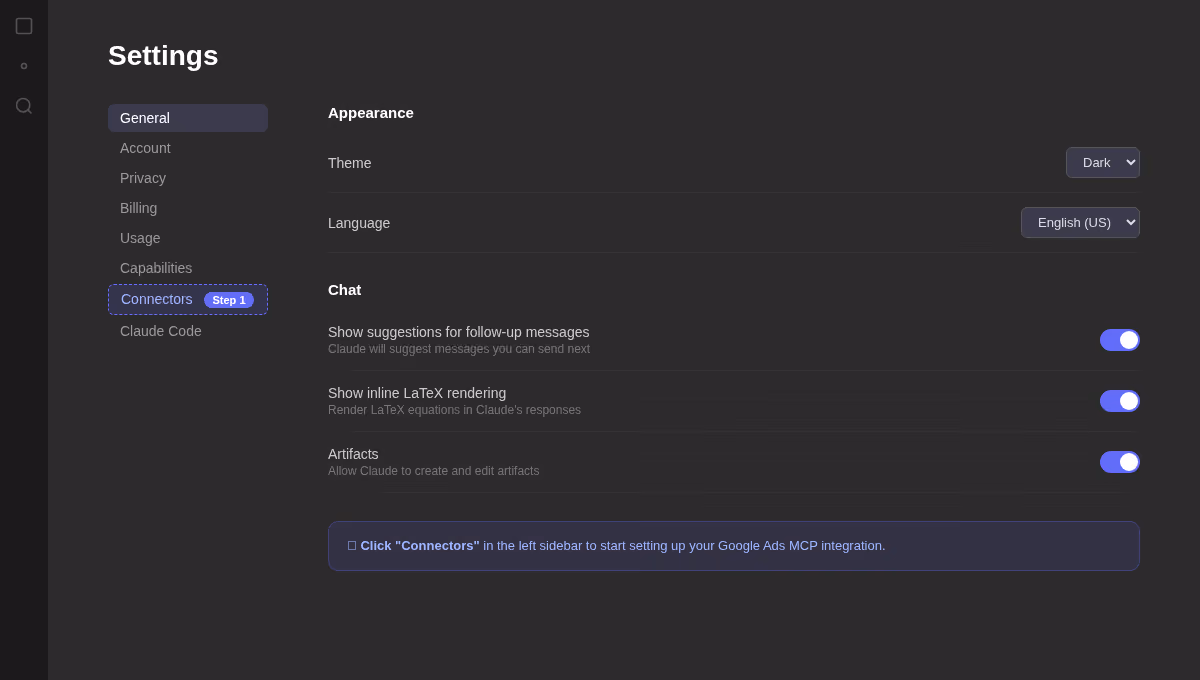Turn off the Artifacts toggle
Screen dimensions: 1200x680
pos(1120,462)
